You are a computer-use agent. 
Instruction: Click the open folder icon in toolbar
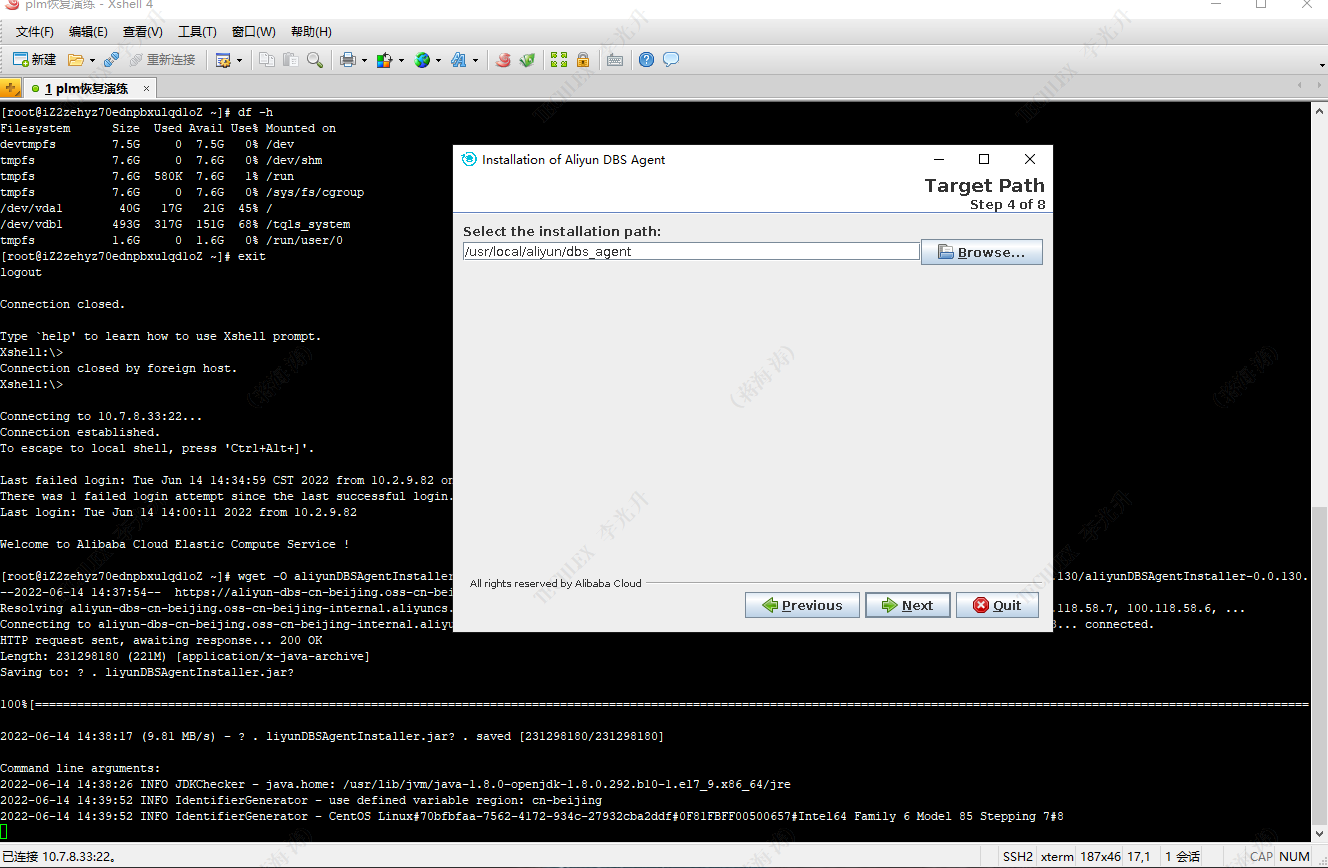[76, 60]
